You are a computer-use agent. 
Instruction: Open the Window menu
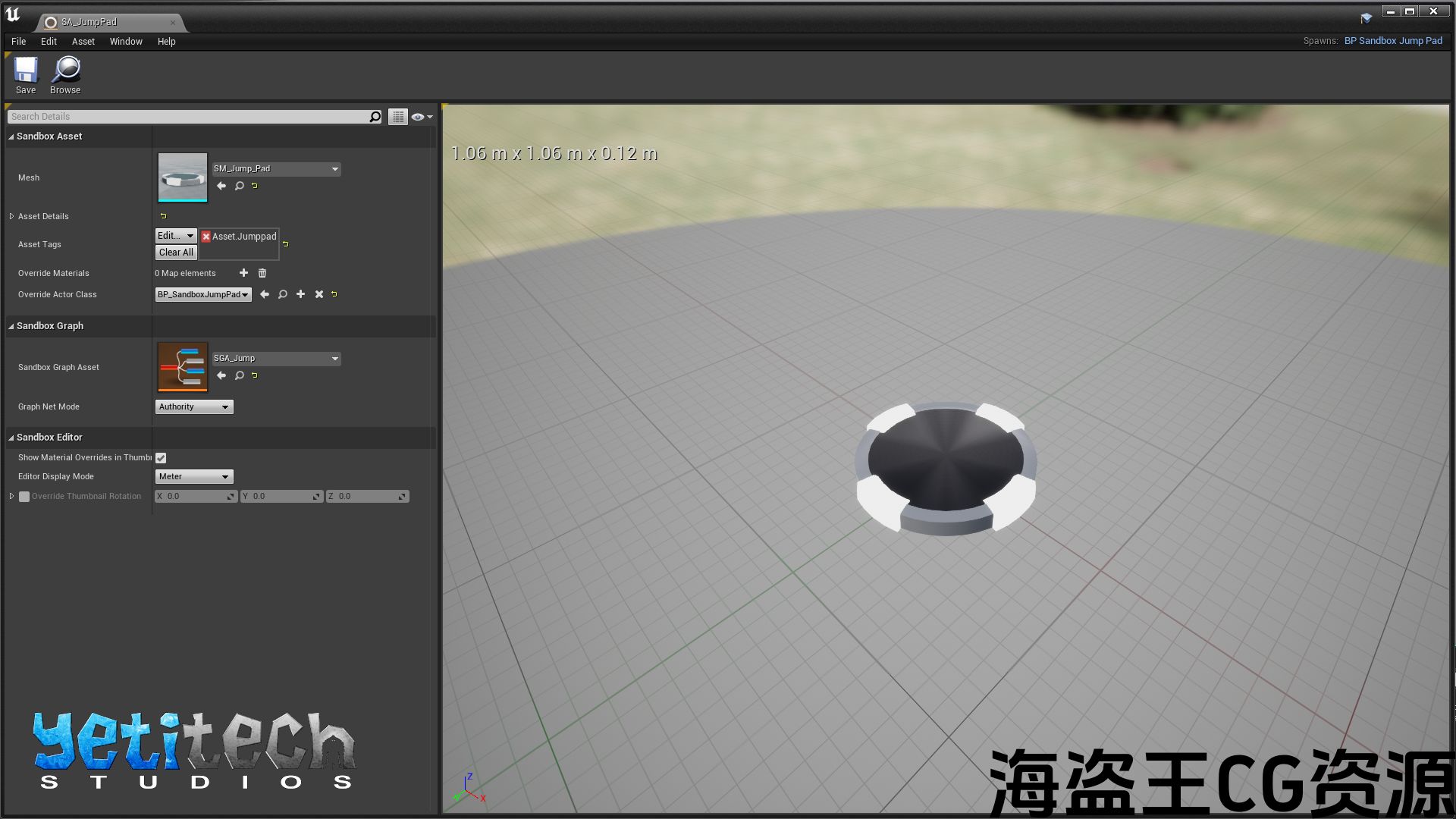(126, 42)
